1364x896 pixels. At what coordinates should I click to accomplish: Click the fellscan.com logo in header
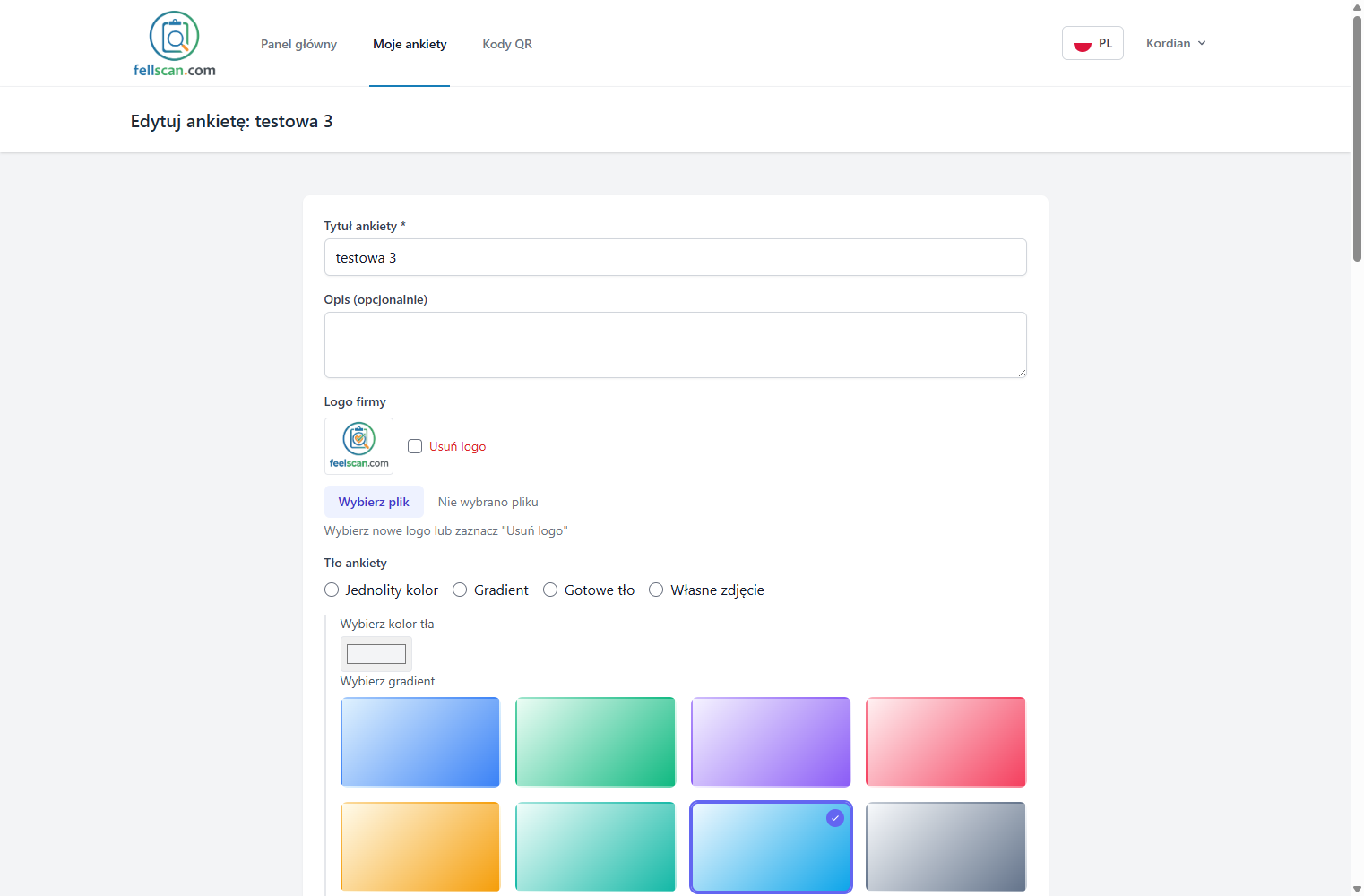click(174, 44)
